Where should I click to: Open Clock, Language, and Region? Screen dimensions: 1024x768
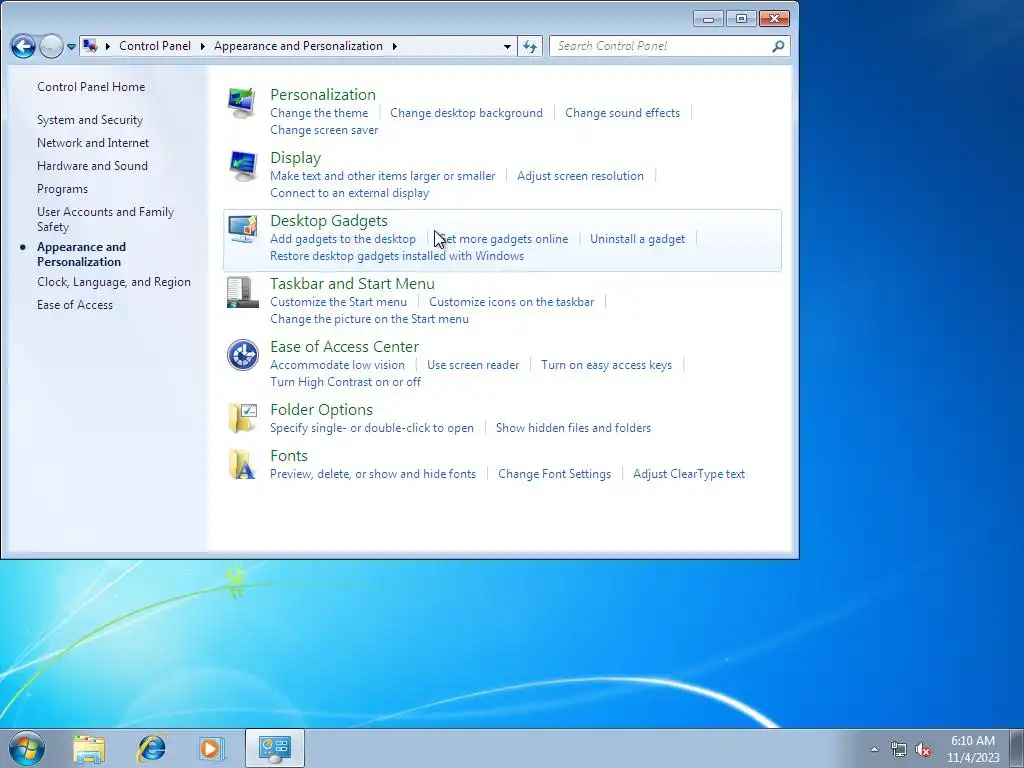click(x=114, y=282)
